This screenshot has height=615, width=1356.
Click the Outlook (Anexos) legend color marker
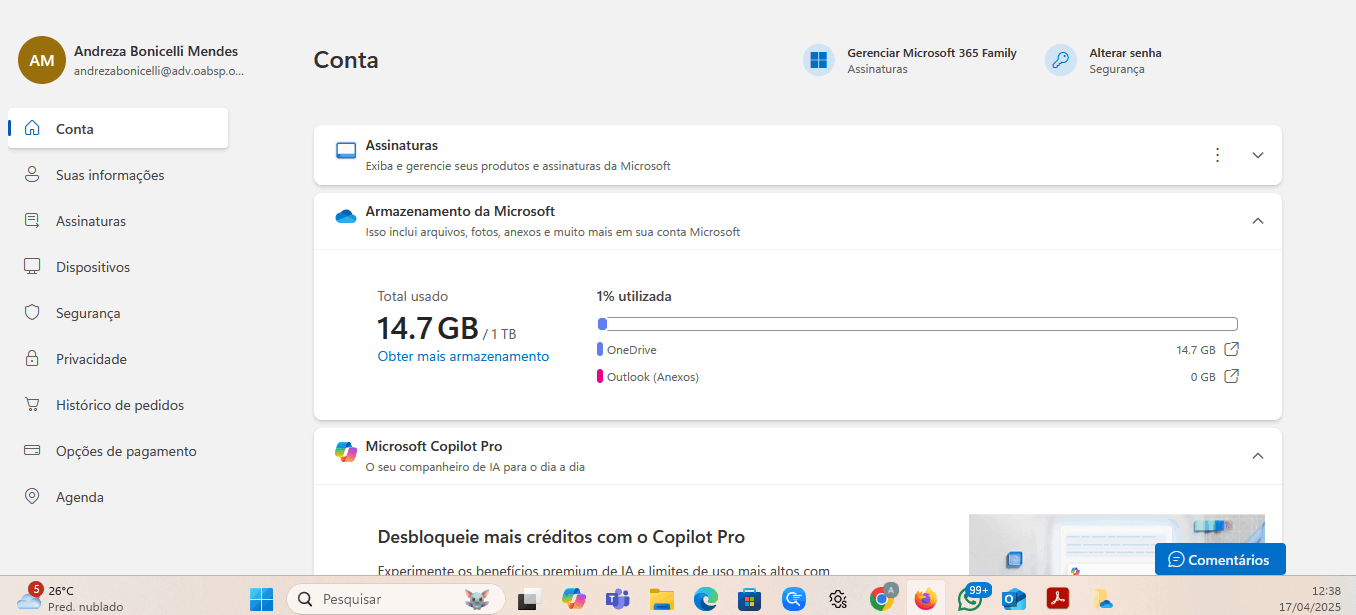[600, 376]
